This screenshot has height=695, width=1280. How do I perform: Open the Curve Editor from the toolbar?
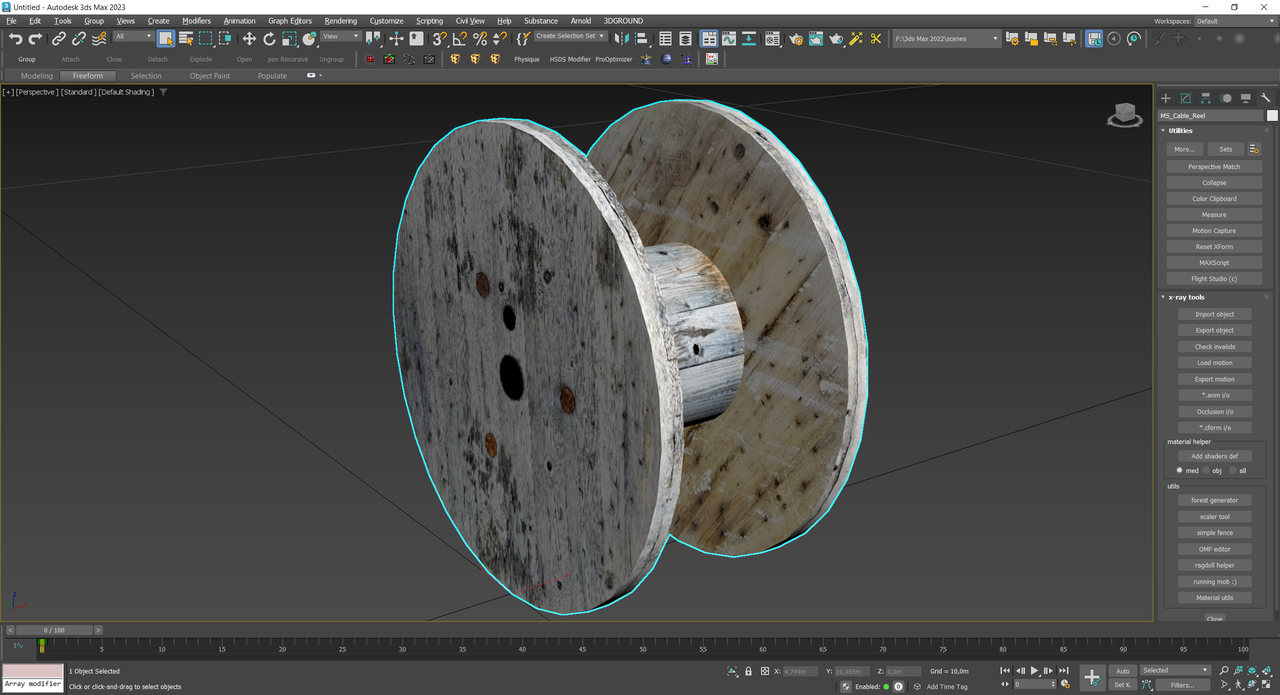(x=729, y=39)
